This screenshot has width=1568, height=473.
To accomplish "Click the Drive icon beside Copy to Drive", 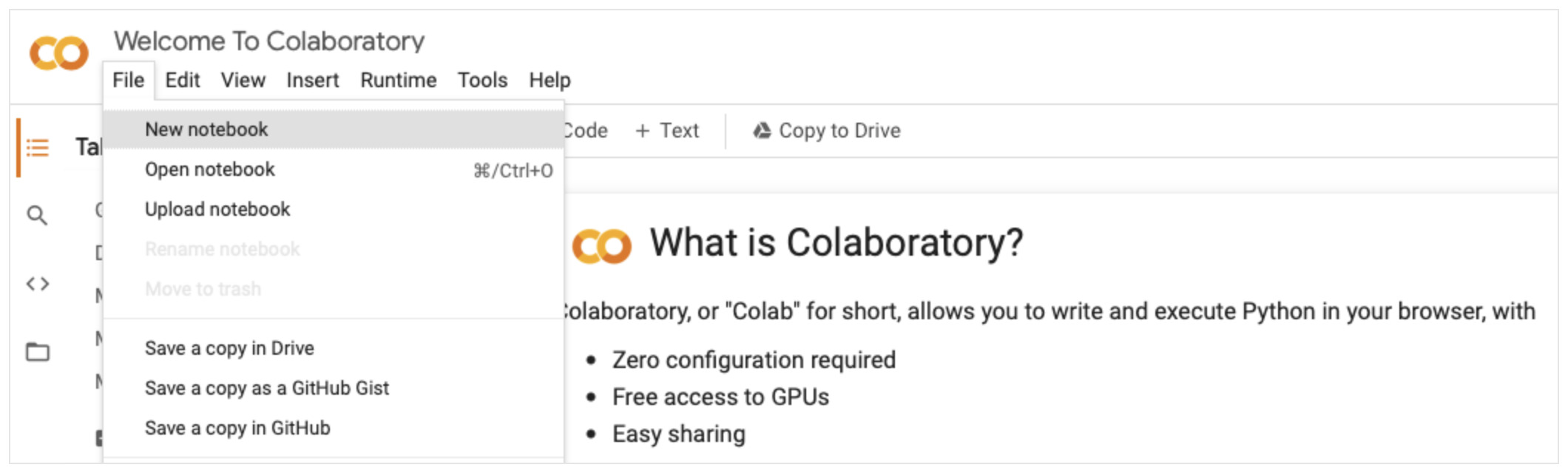I will 762,131.
